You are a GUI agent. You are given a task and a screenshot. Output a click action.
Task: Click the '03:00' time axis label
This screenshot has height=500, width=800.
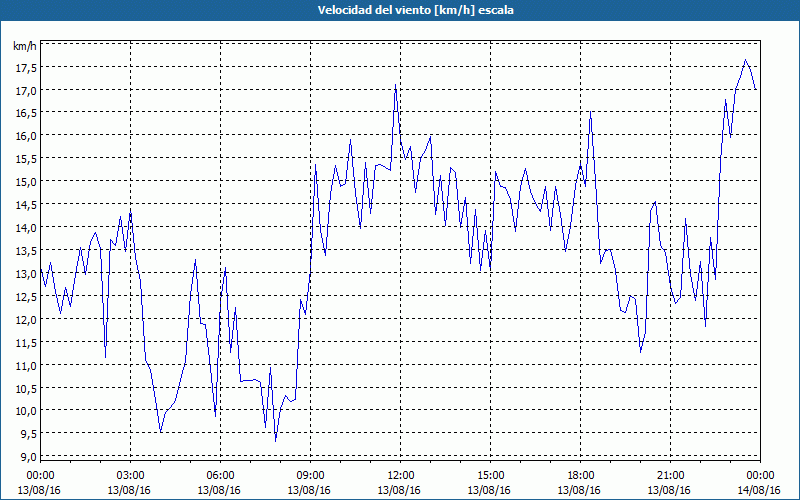(130, 476)
